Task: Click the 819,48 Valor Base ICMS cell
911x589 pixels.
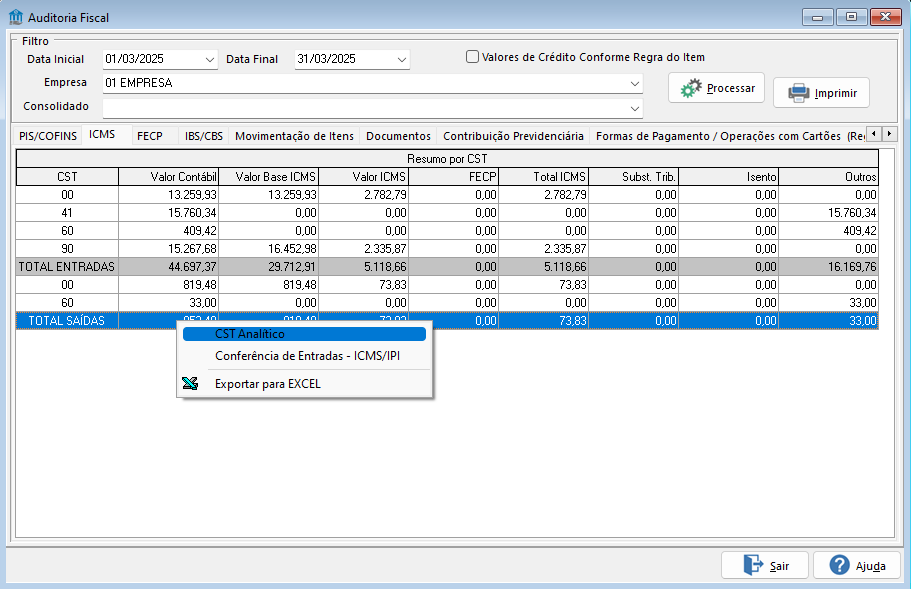Action: [x=268, y=285]
